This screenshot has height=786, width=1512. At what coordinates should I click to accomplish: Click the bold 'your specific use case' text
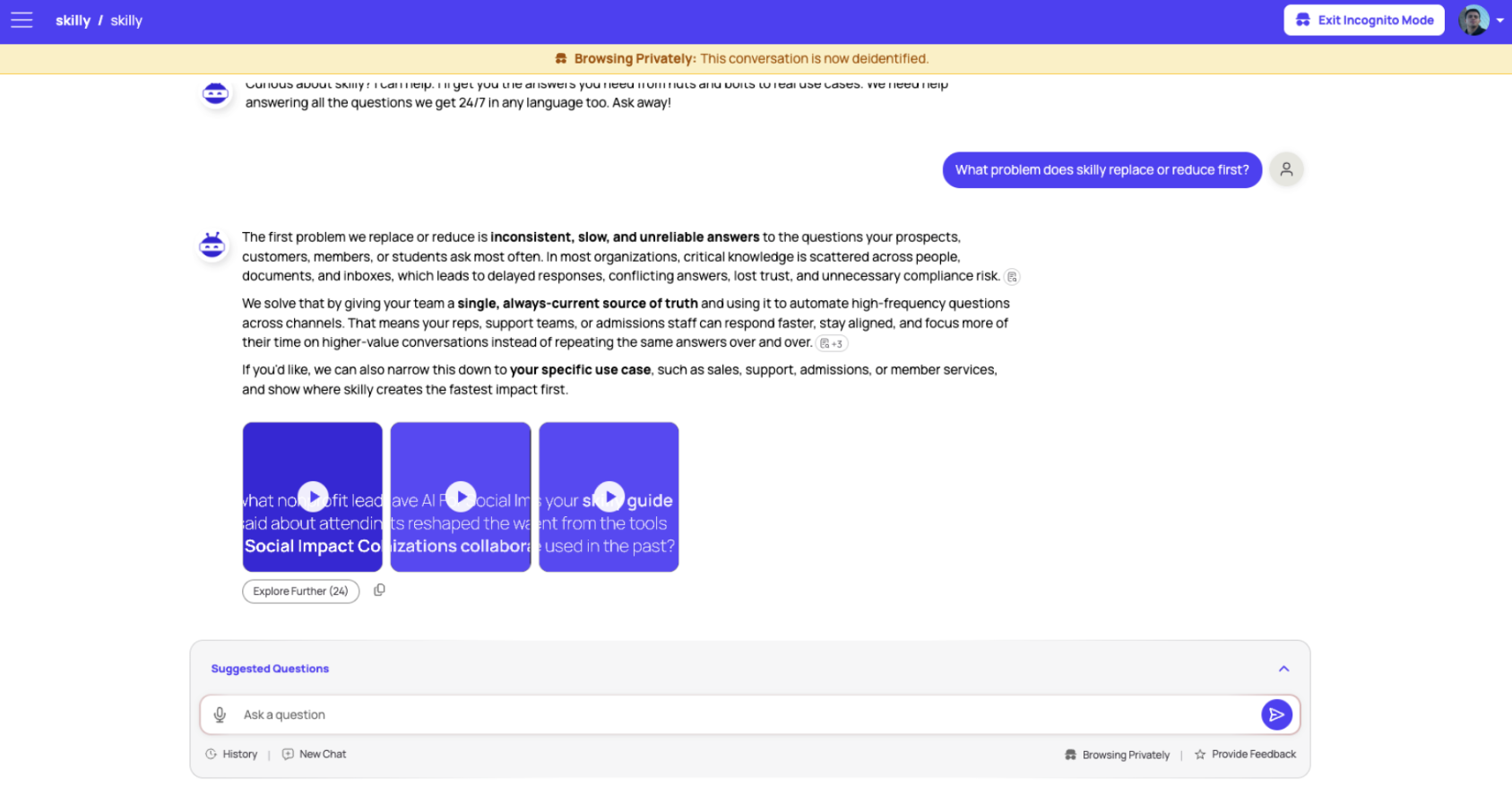tap(581, 370)
